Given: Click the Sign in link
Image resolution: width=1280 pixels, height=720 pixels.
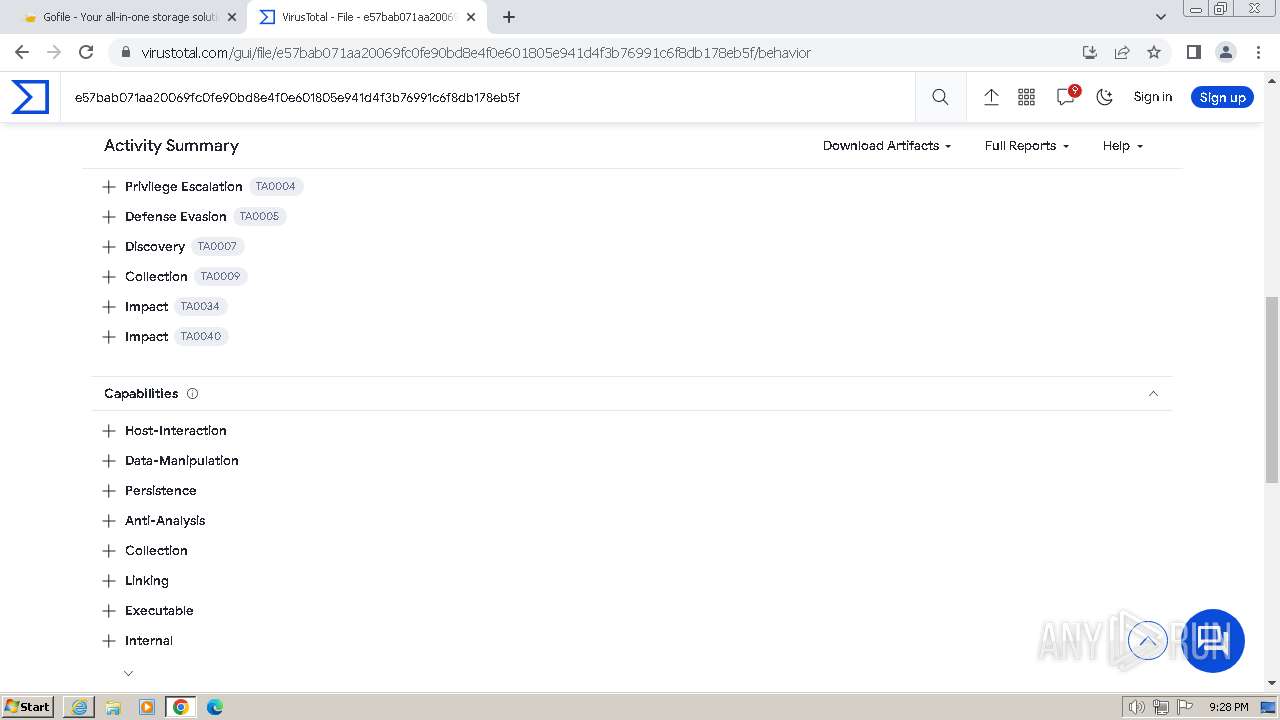Looking at the screenshot, I should tap(1152, 97).
